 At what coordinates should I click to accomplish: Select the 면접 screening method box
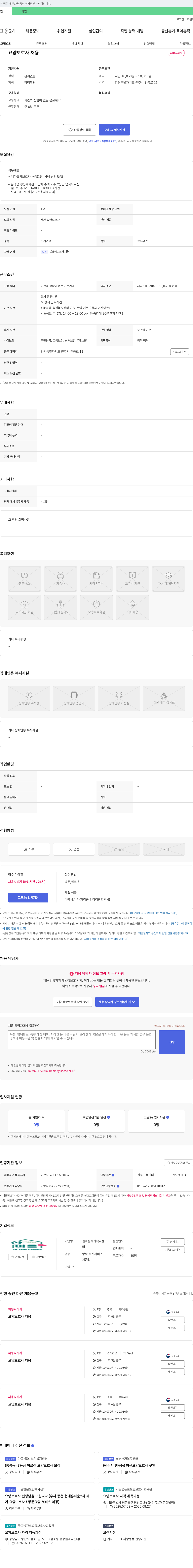click(74, 849)
